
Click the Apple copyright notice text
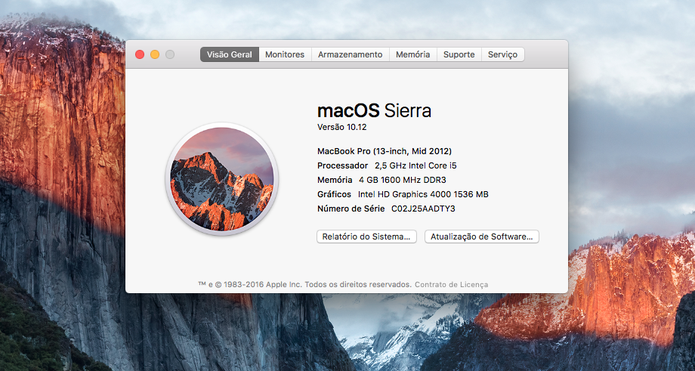pyautogui.click(x=305, y=285)
